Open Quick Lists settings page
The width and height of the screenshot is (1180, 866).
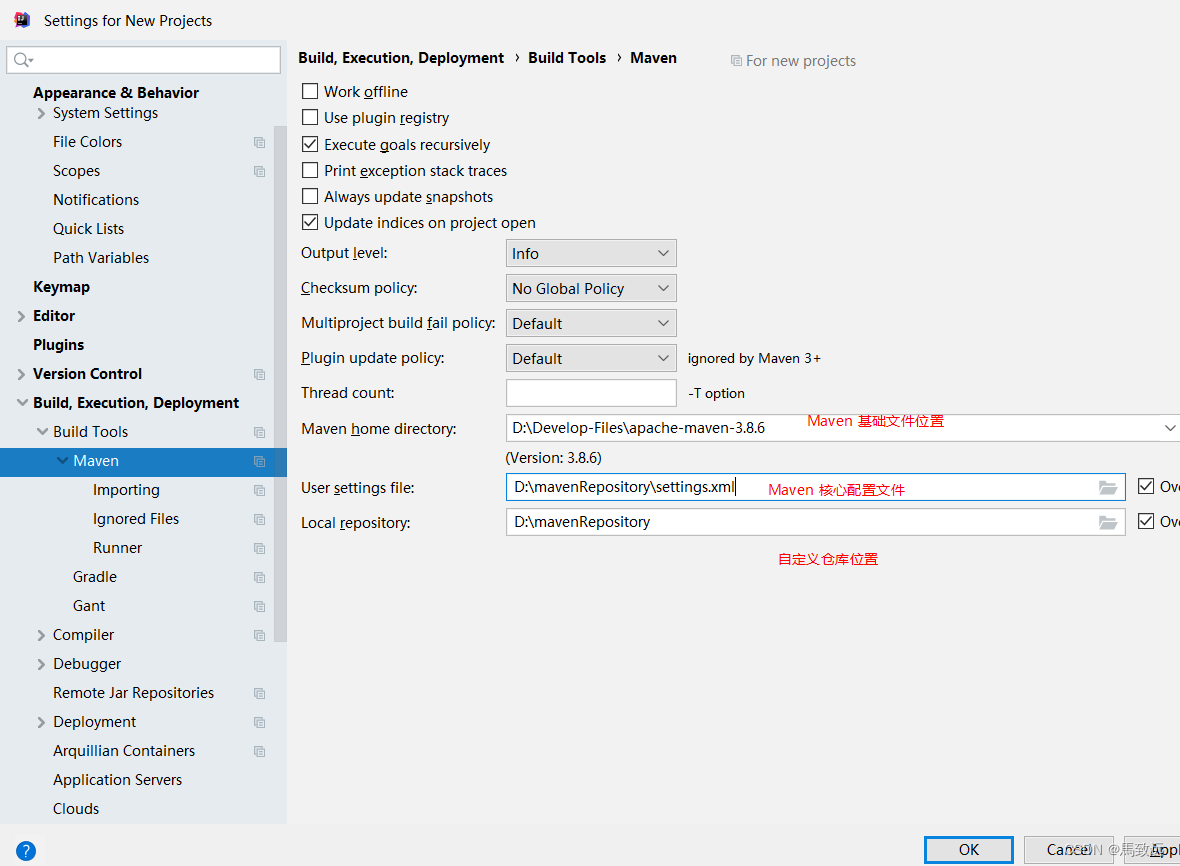coord(88,229)
